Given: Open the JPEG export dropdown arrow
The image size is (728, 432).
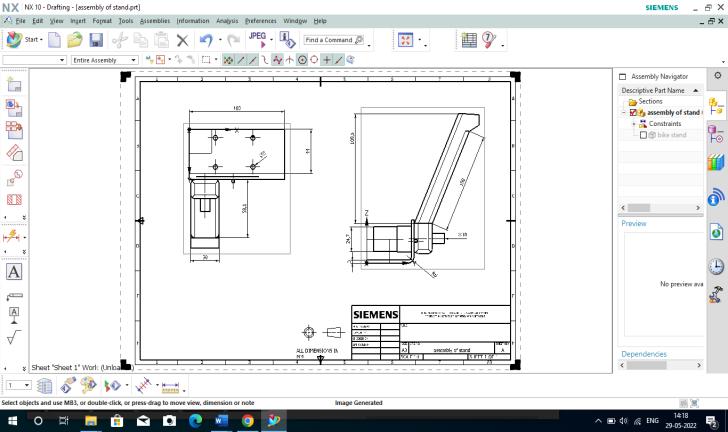Looking at the screenshot, I should coord(272,40).
